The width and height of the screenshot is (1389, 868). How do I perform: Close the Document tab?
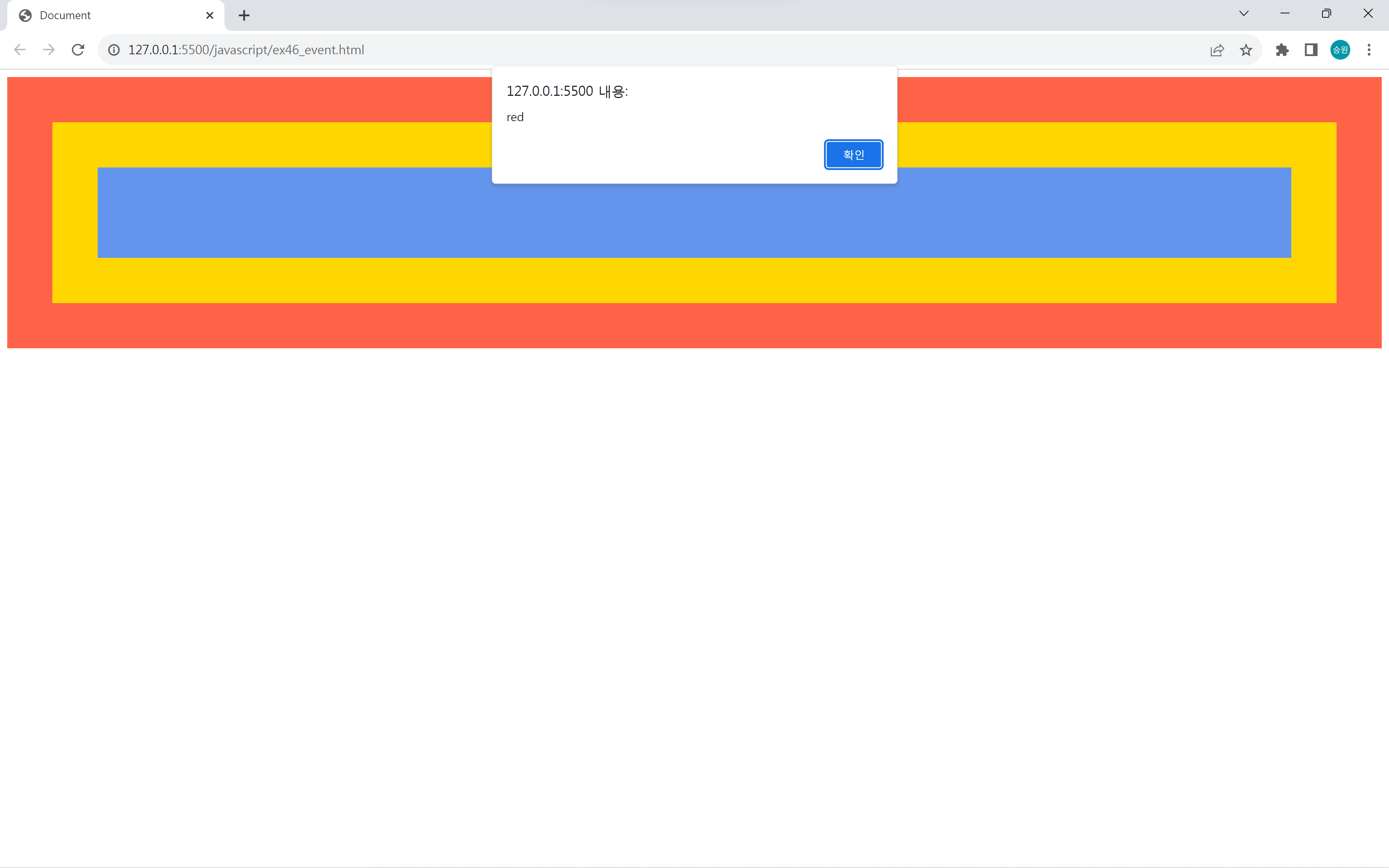(209, 16)
